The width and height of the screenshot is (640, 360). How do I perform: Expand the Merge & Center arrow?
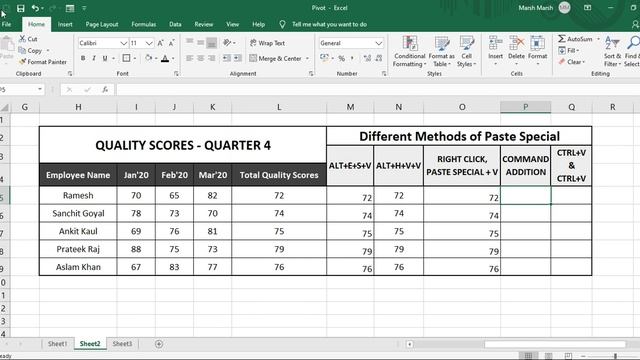(307, 58)
